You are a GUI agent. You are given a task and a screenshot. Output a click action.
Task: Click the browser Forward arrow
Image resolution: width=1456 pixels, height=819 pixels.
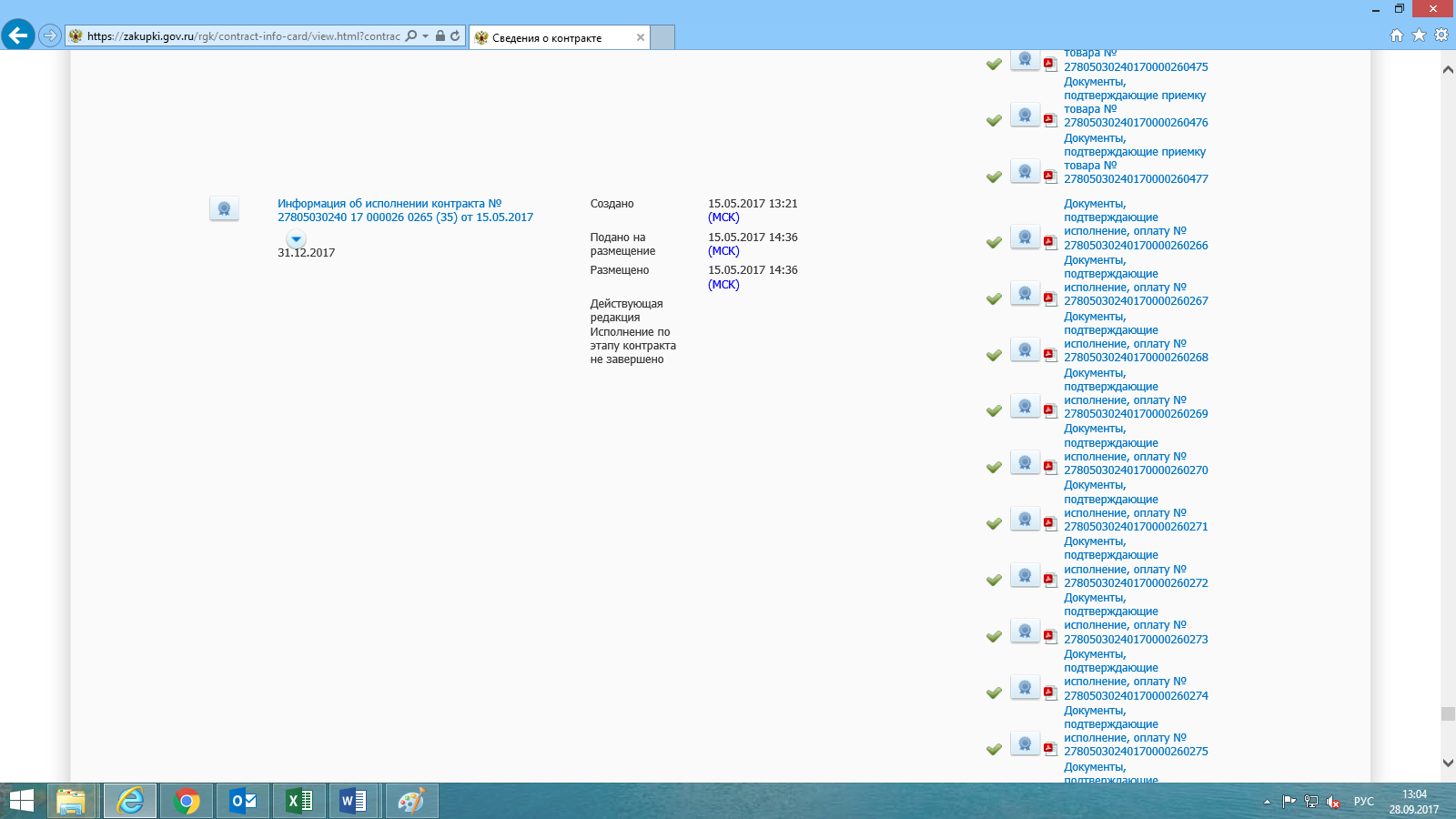pyautogui.click(x=50, y=36)
